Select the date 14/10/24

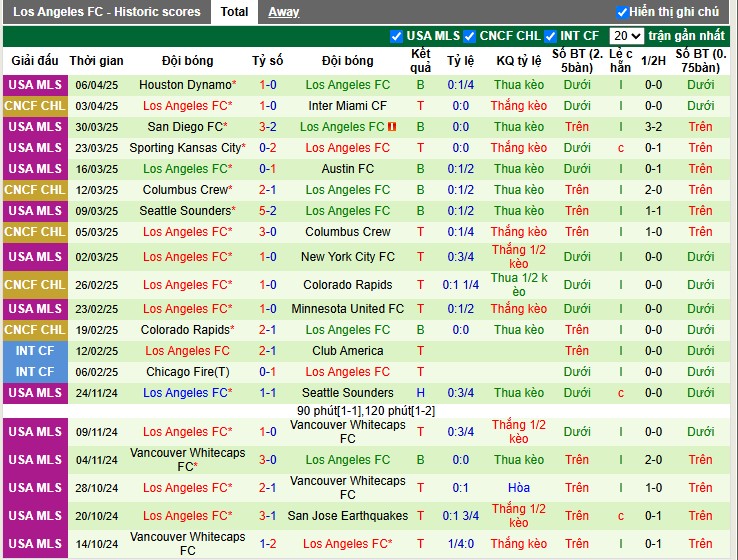coord(96,544)
